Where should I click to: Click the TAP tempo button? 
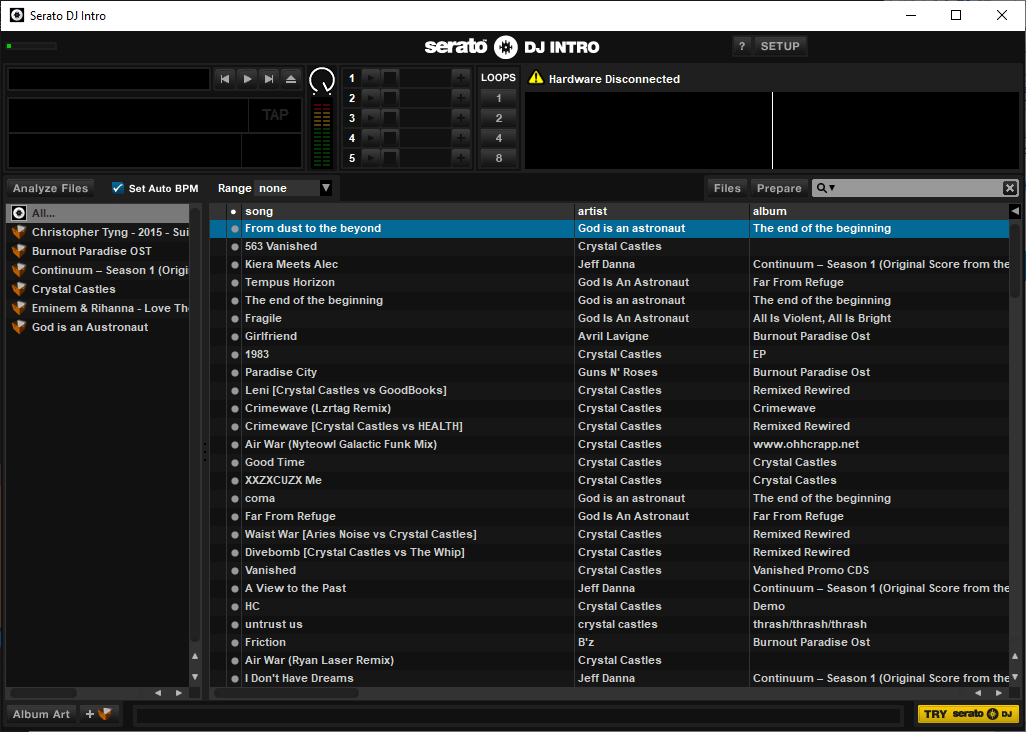(275, 115)
